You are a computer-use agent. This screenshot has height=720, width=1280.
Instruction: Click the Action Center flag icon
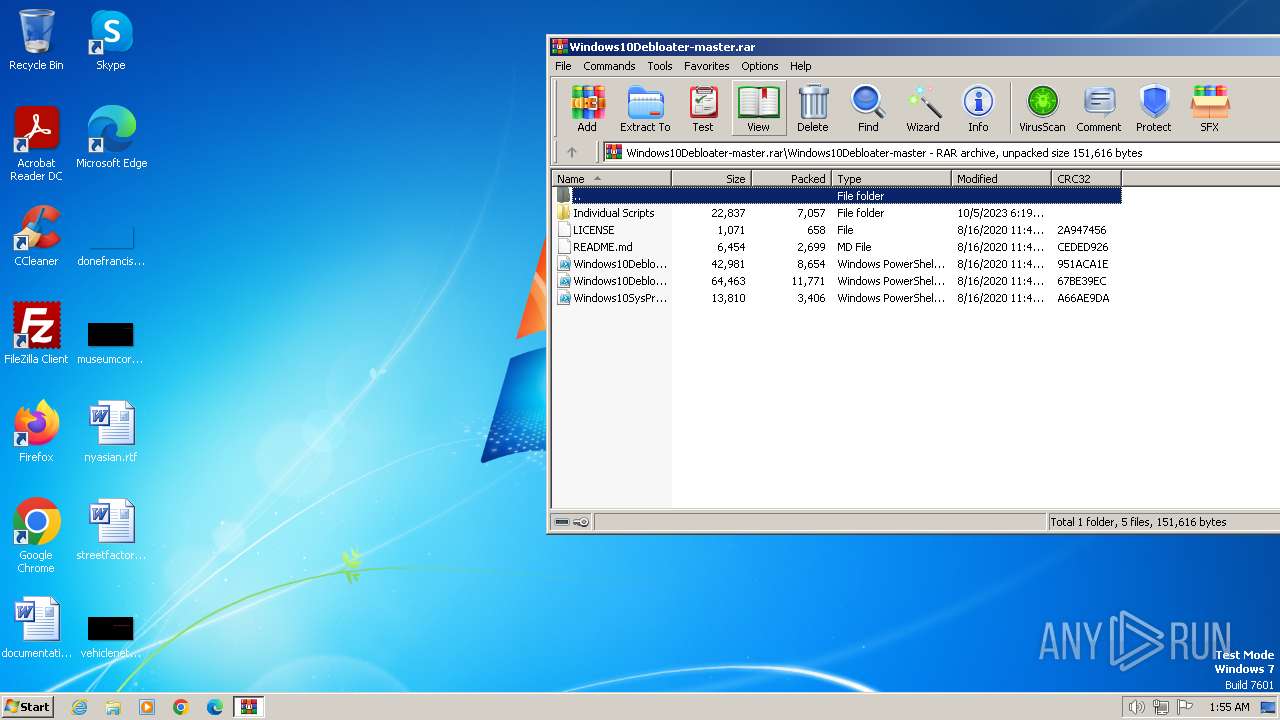pyautogui.click(x=1185, y=707)
